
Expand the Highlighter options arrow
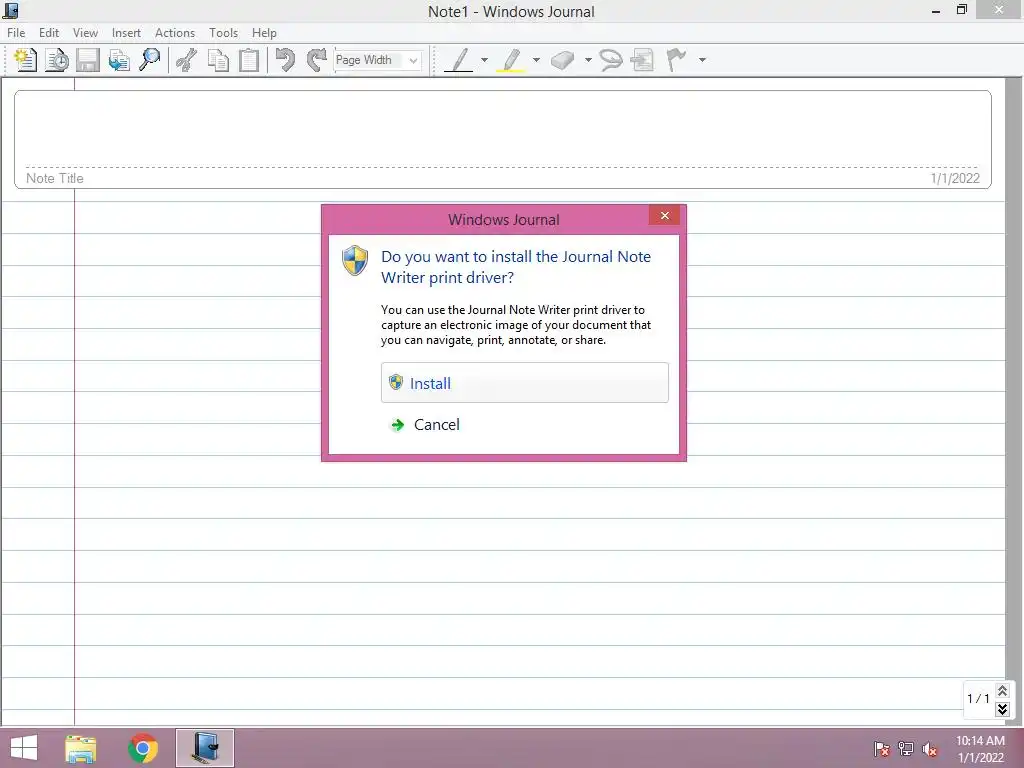[x=536, y=60]
